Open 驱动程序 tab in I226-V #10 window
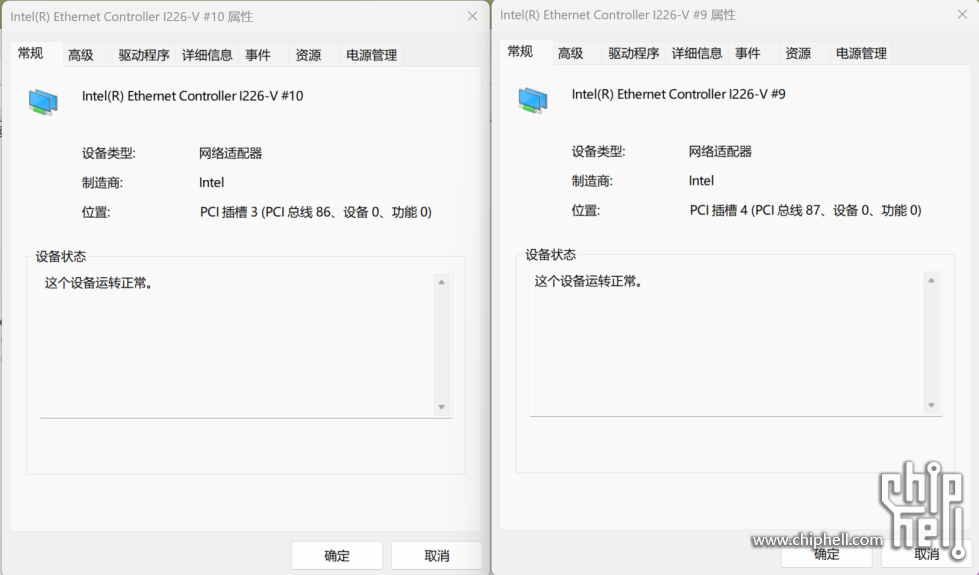The height and width of the screenshot is (575, 979). coord(144,55)
